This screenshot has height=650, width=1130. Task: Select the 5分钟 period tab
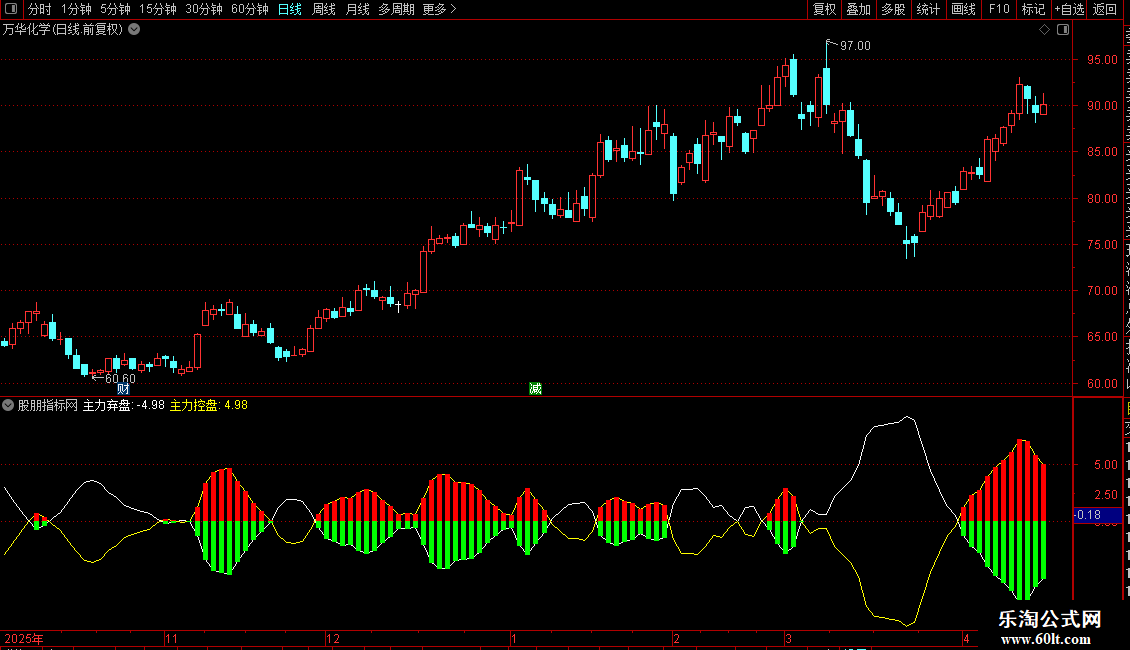(115, 9)
